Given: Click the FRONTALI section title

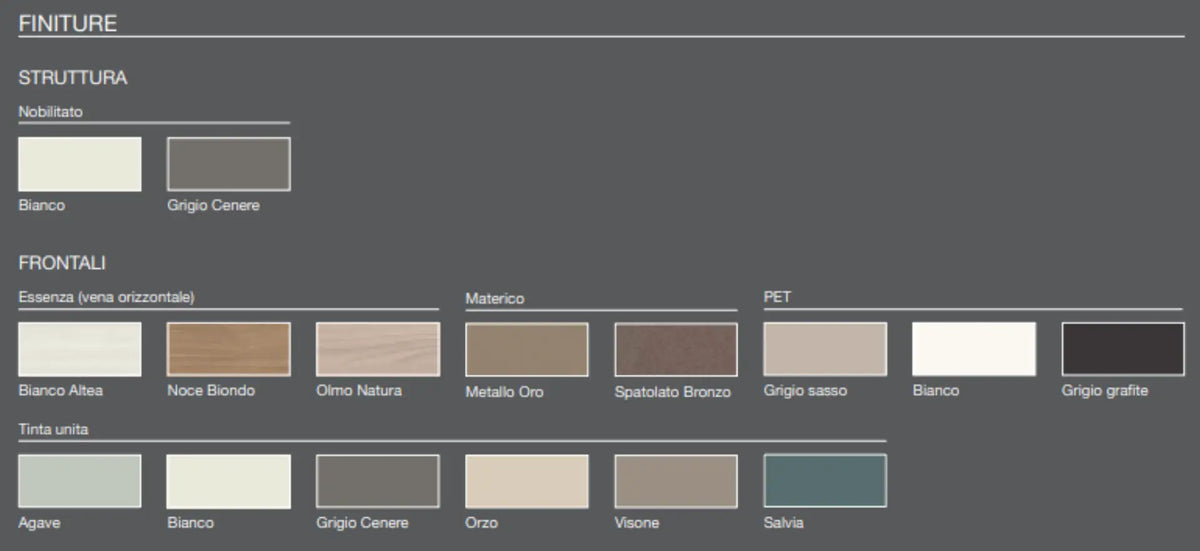Looking at the screenshot, I should [x=62, y=263].
